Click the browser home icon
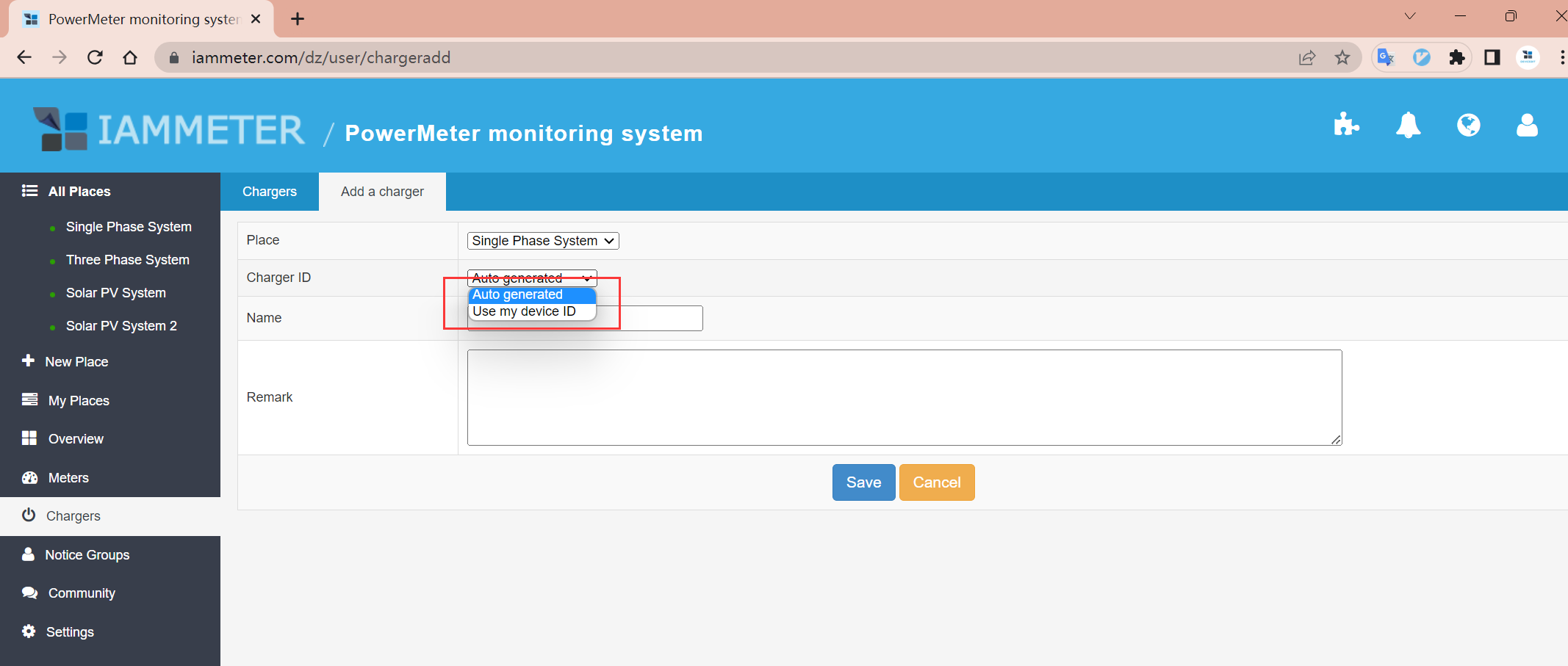This screenshot has width=1568, height=666. point(130,57)
